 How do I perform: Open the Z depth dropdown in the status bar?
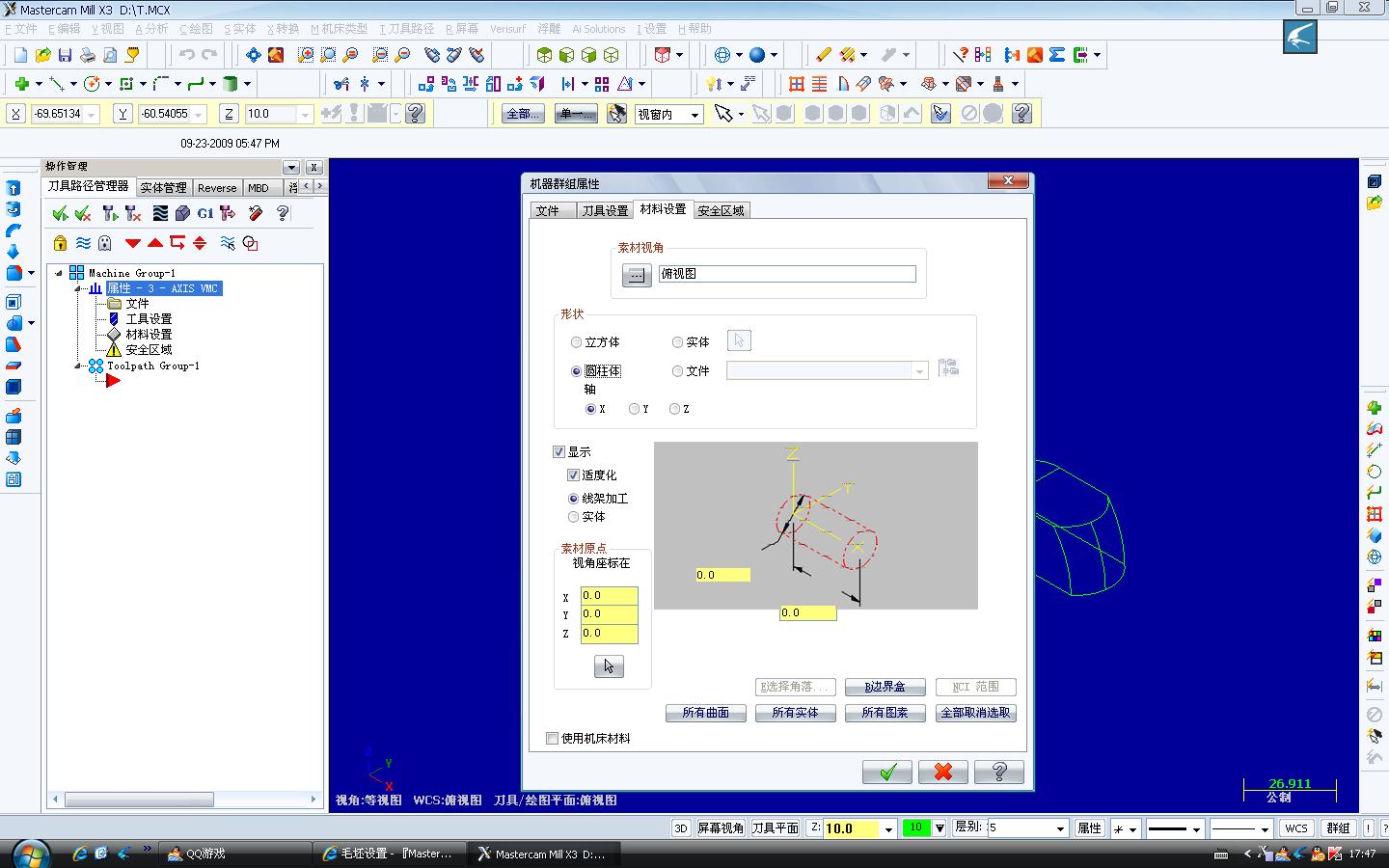pyautogui.click(x=888, y=828)
